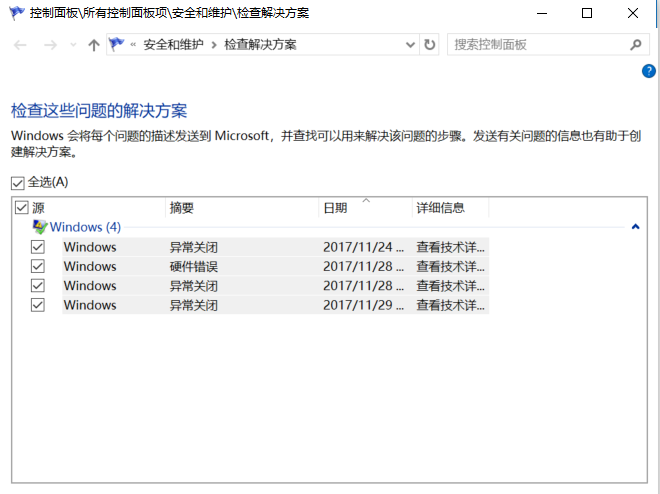Viewport: 660px width, 494px height.
Task: Toggle the 源 column header checkbox
Action: point(21,207)
